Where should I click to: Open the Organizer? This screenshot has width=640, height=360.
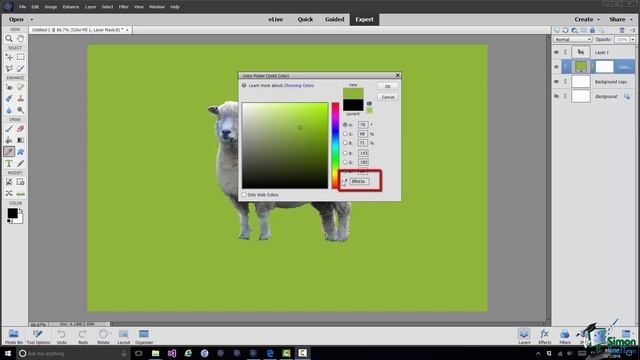144,337
